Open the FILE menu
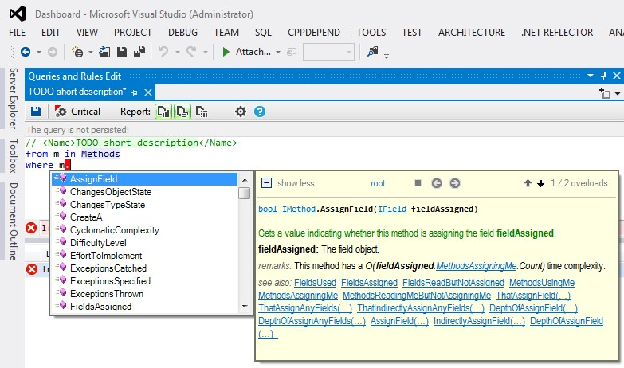The image size is (624, 368). pos(18,32)
